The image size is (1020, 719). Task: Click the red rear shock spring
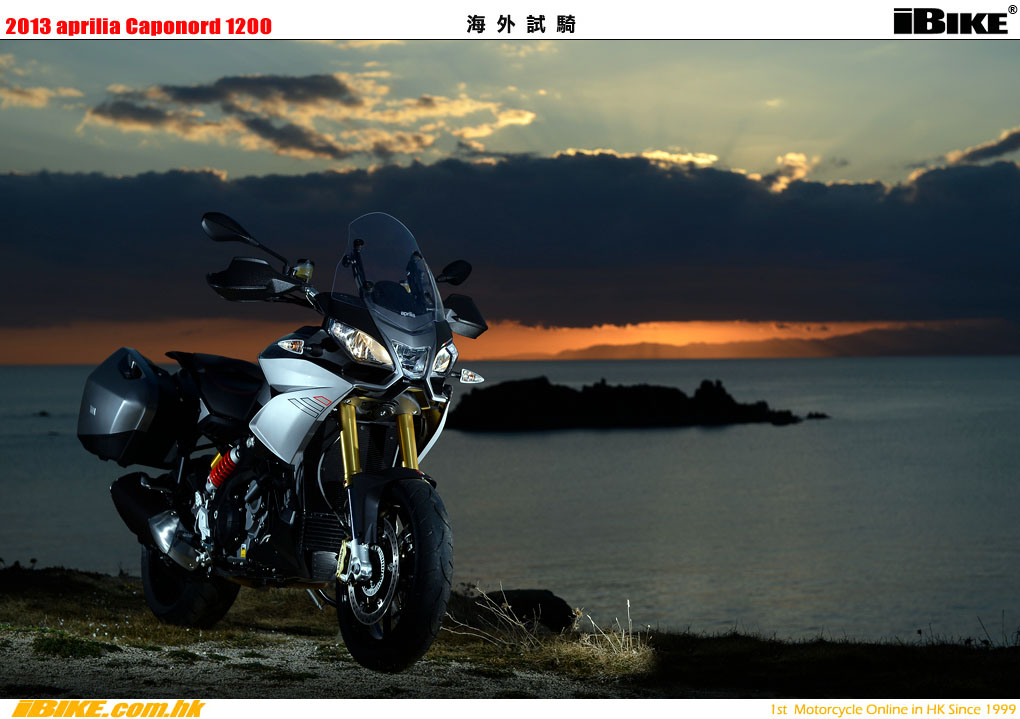[222, 467]
